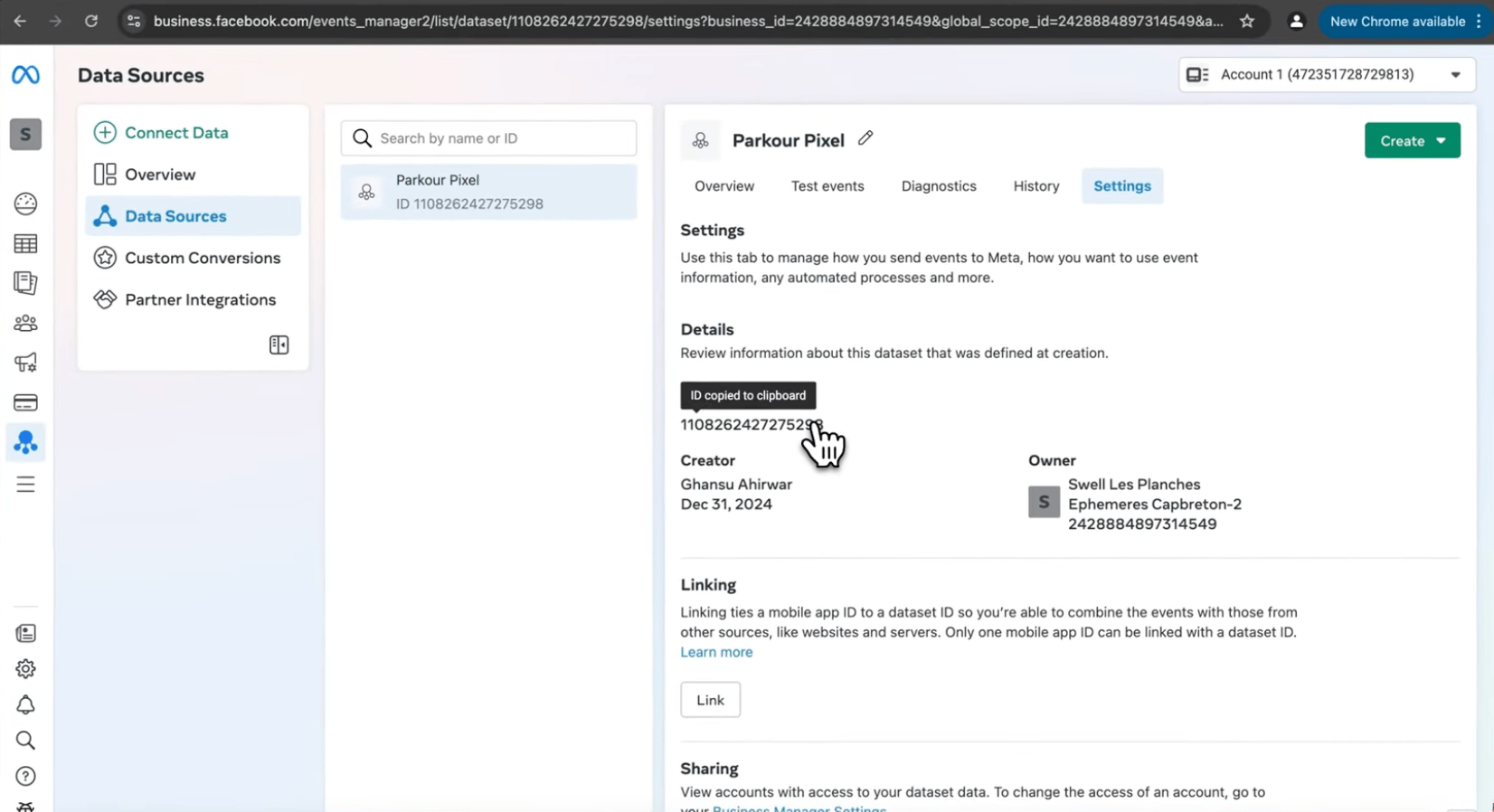Viewport: 1494px width, 812px height.
Task: Open the dashboard gauge icon in sidebar
Action: coord(25,204)
